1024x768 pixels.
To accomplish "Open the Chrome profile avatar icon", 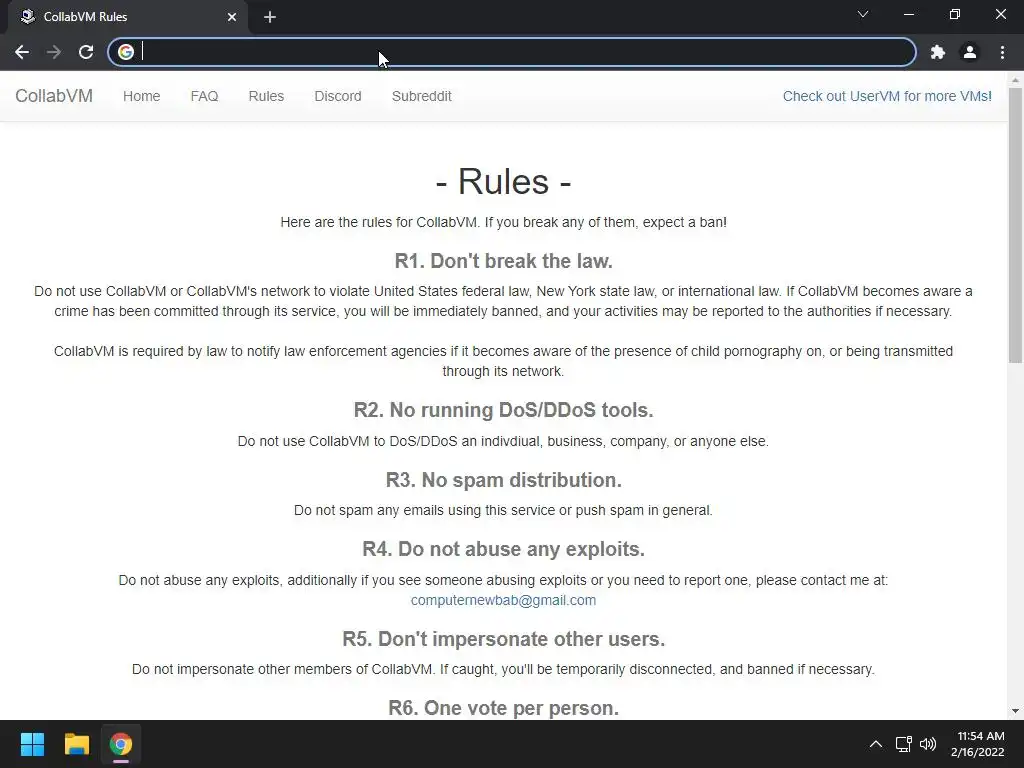I will click(970, 52).
